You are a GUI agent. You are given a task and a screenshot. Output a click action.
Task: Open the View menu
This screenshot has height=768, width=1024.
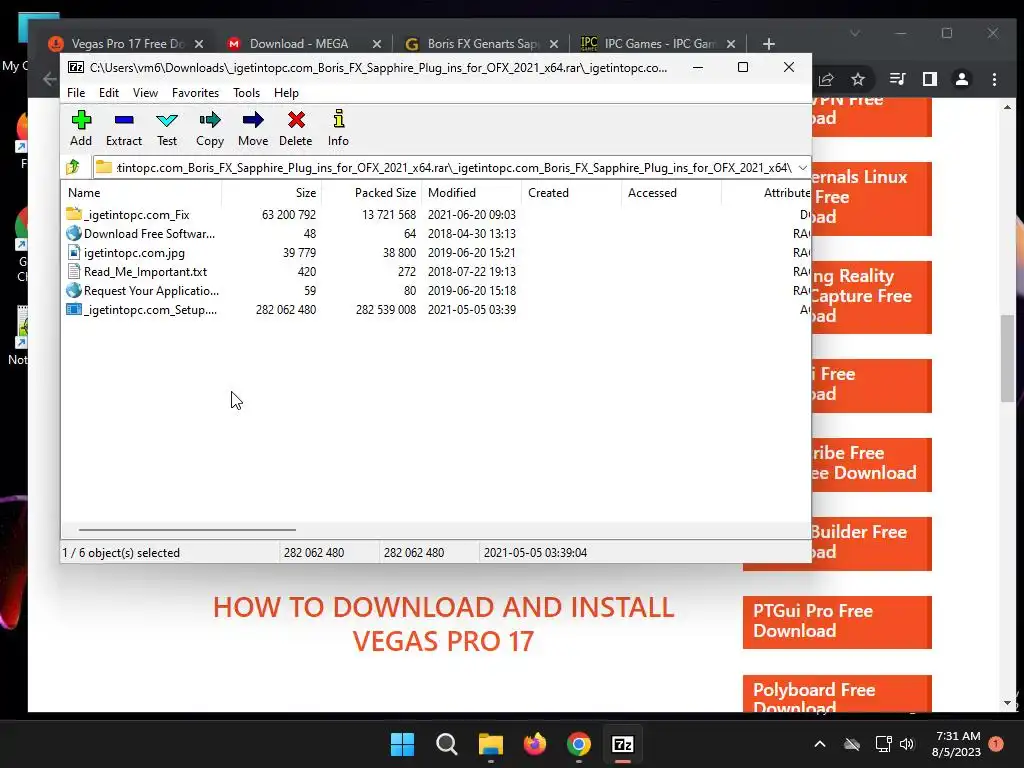[x=145, y=93]
